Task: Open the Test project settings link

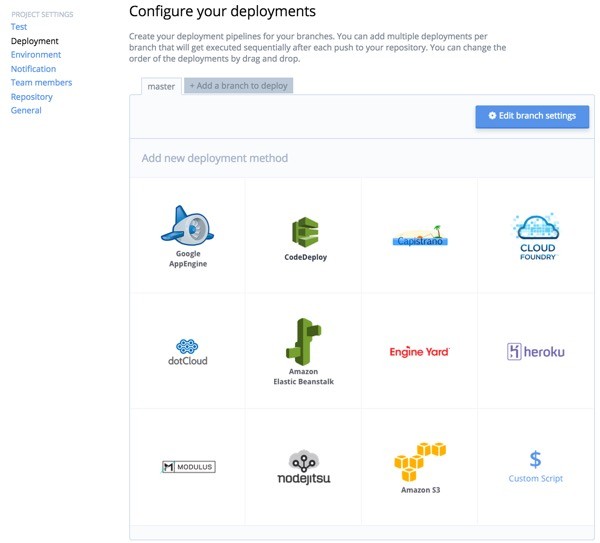Action: tap(19, 27)
